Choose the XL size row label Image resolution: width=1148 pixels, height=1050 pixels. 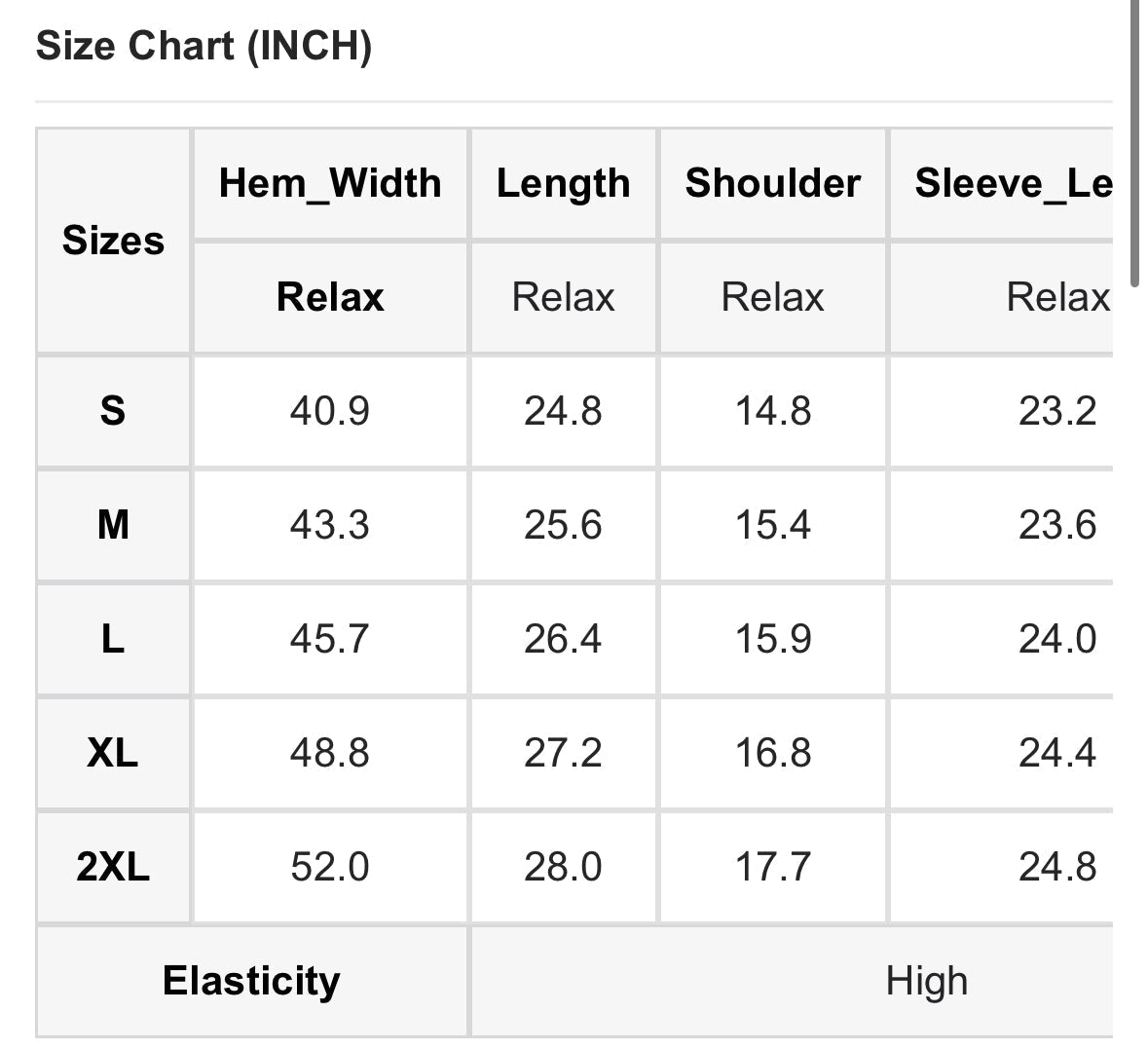click(x=113, y=753)
